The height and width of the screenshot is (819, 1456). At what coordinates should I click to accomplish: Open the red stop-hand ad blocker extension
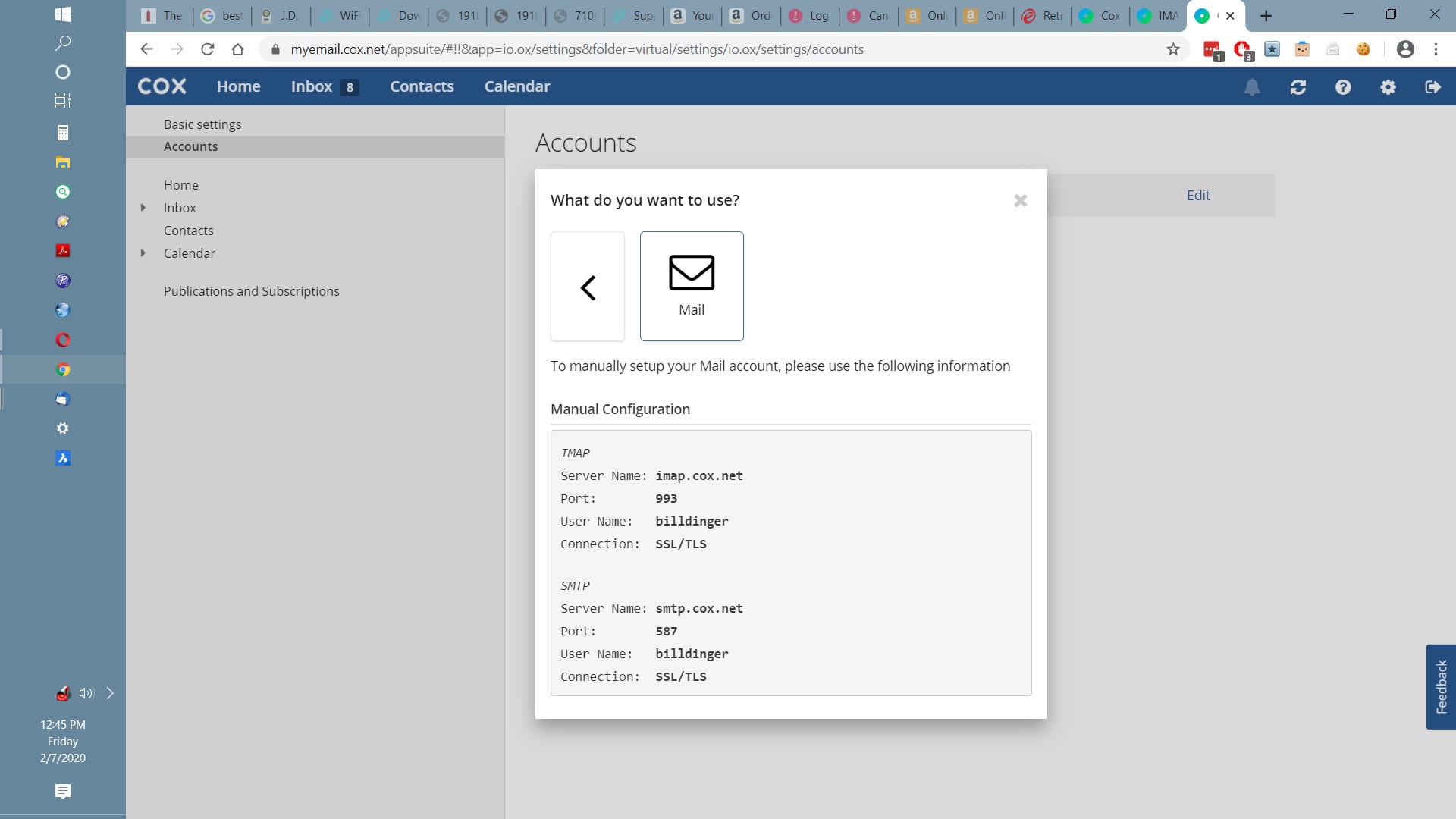coord(1243,50)
